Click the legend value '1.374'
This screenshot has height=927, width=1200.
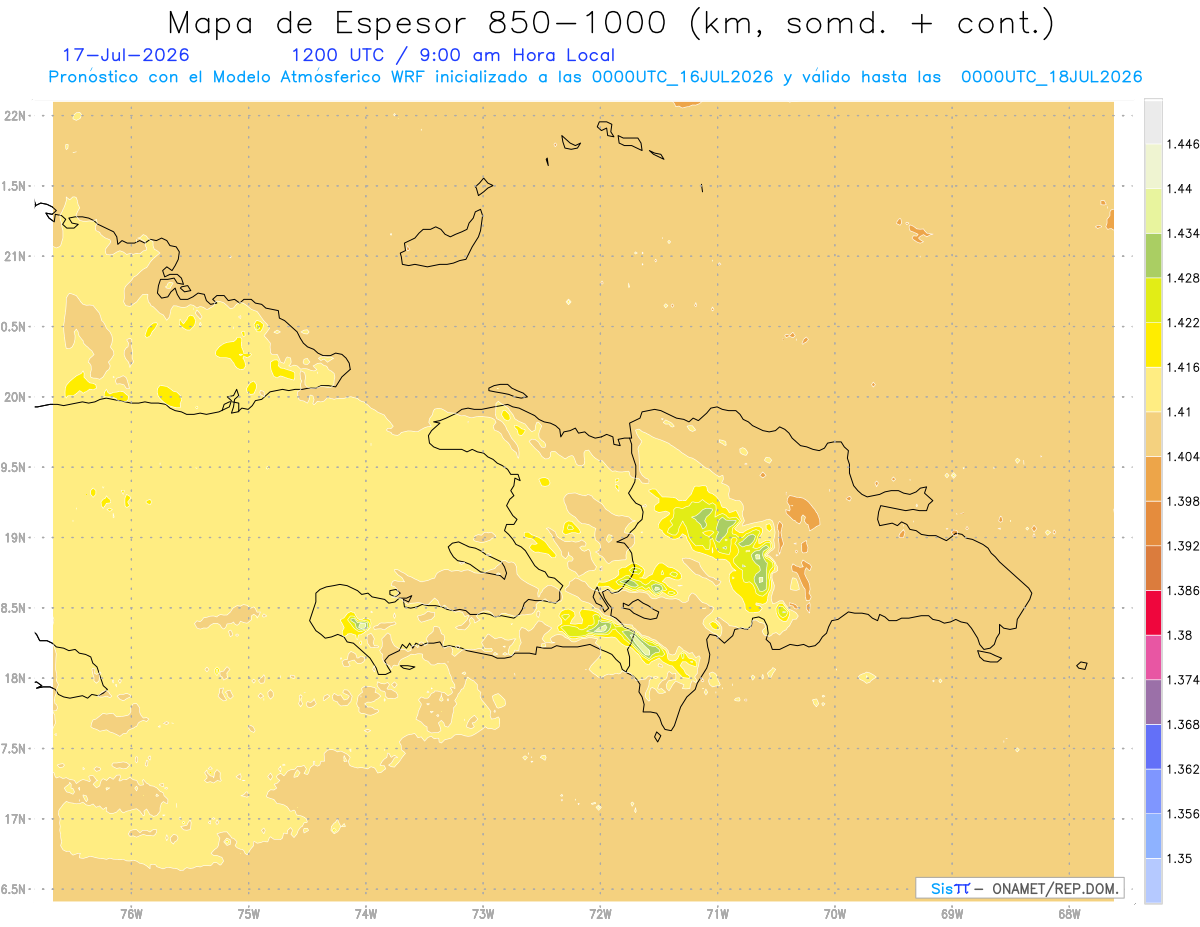tap(1183, 680)
